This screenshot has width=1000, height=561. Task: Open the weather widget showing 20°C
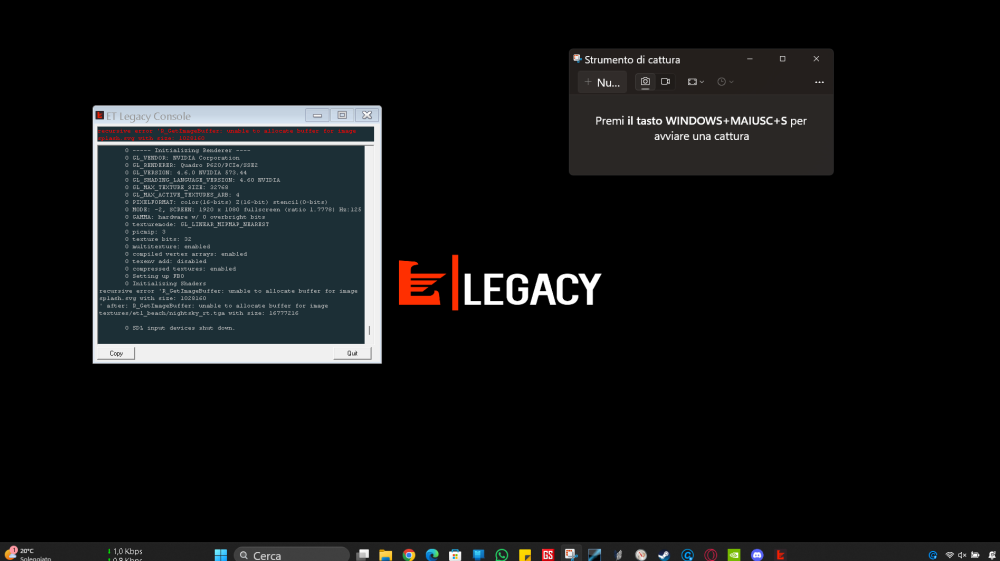click(x=28, y=554)
